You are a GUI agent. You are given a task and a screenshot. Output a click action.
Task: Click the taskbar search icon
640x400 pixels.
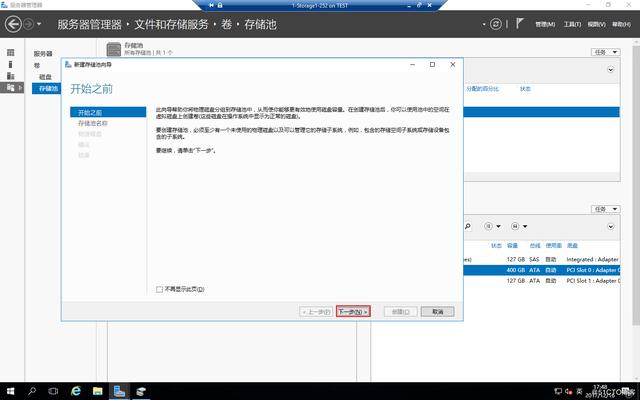[x=32, y=391]
